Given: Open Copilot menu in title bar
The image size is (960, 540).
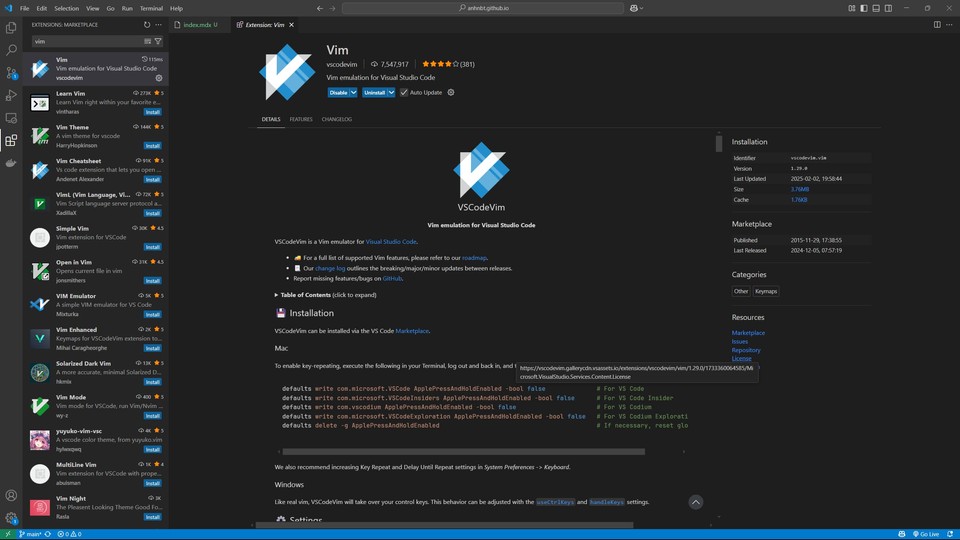Looking at the screenshot, I should [636, 9].
